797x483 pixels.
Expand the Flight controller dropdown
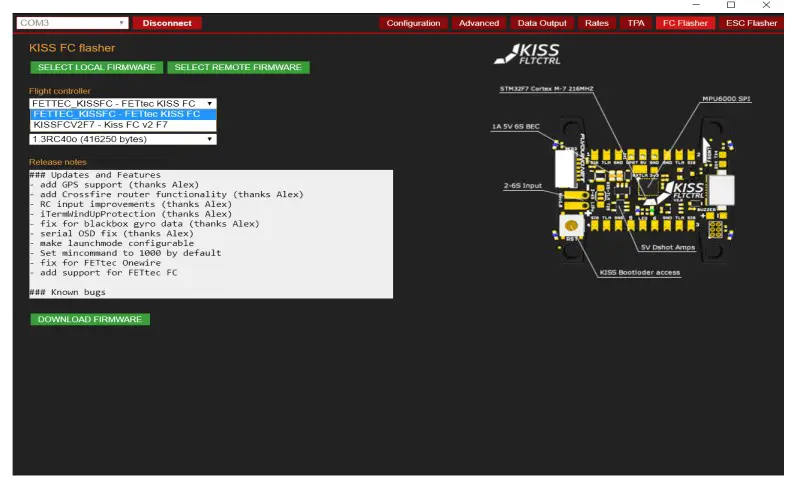point(123,103)
